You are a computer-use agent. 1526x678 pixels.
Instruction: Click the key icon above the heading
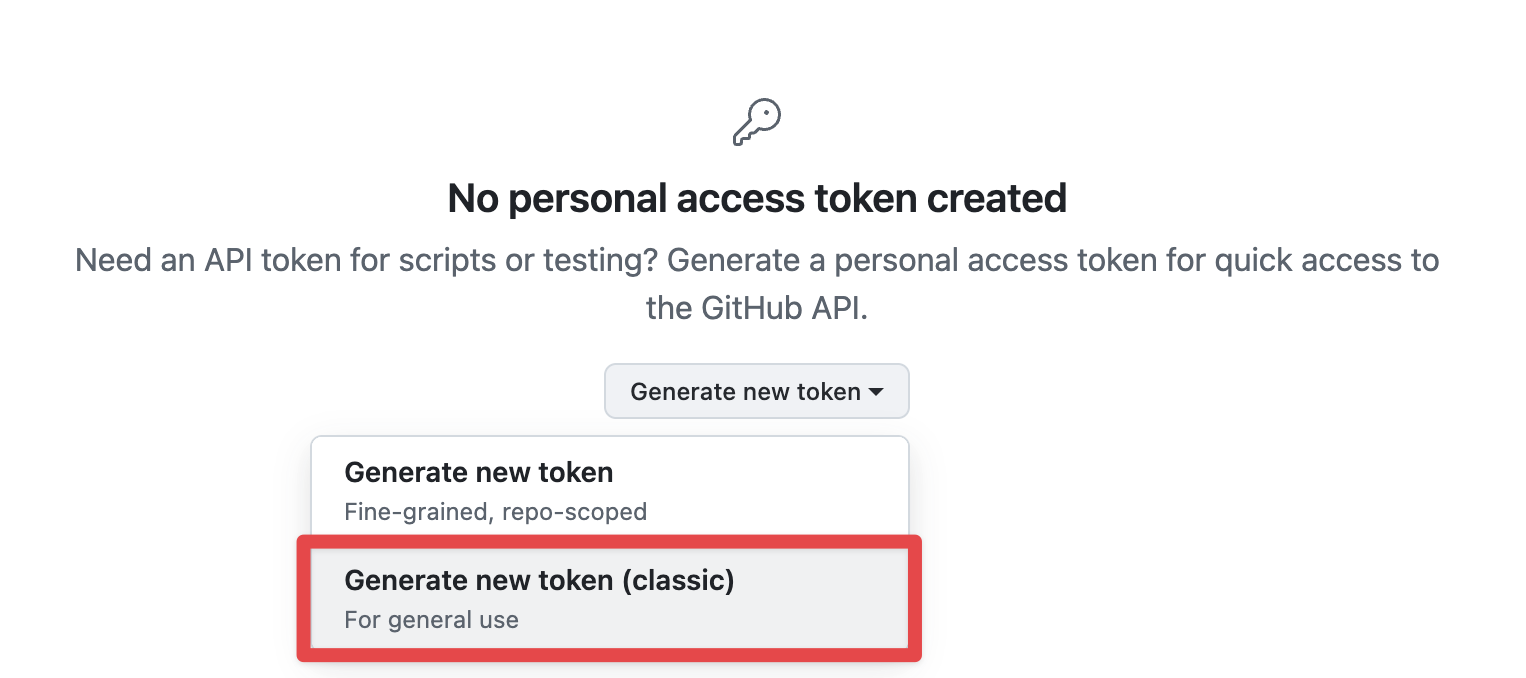757,122
